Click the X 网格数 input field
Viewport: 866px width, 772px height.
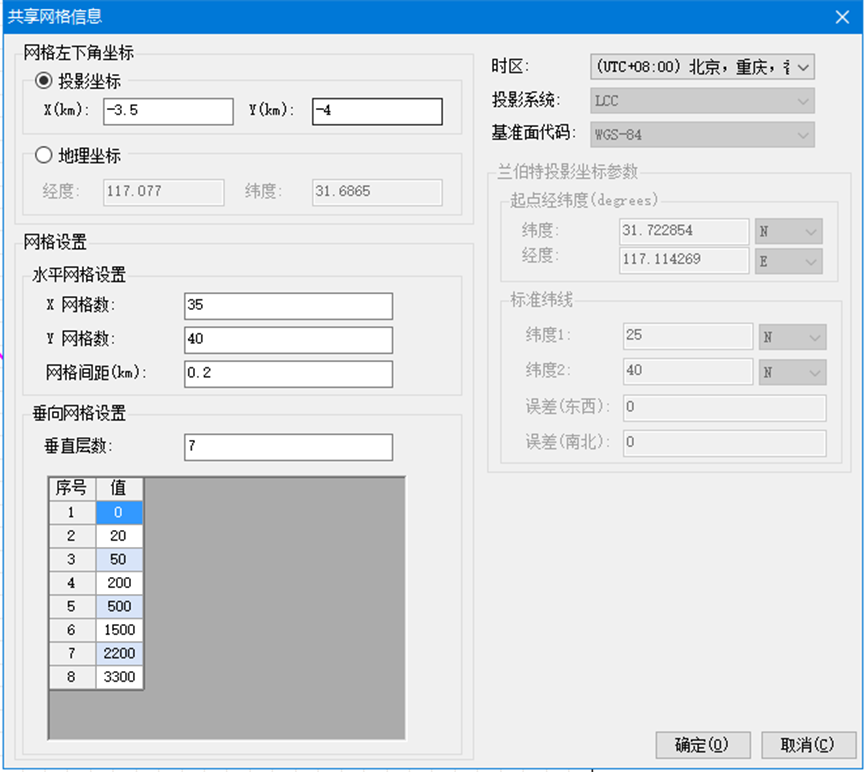(288, 306)
